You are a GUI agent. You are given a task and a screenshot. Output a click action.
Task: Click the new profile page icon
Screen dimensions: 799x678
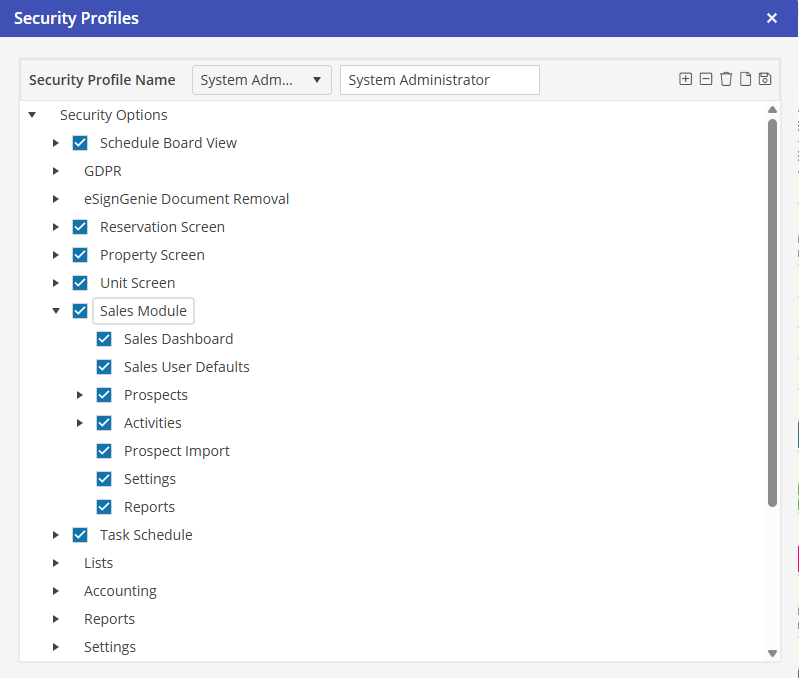click(x=745, y=79)
